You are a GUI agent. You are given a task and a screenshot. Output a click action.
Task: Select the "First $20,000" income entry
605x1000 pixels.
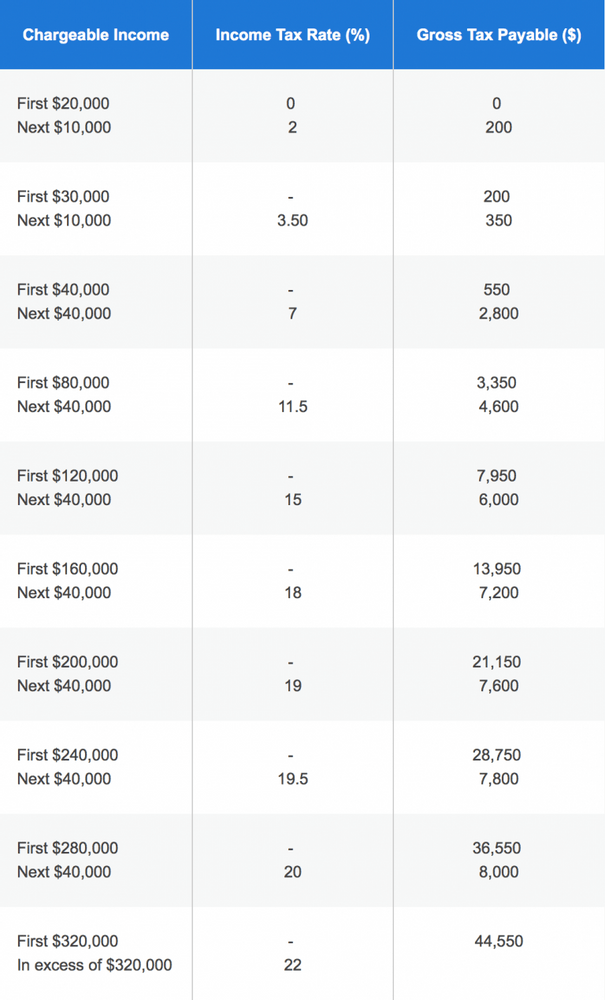(63, 104)
